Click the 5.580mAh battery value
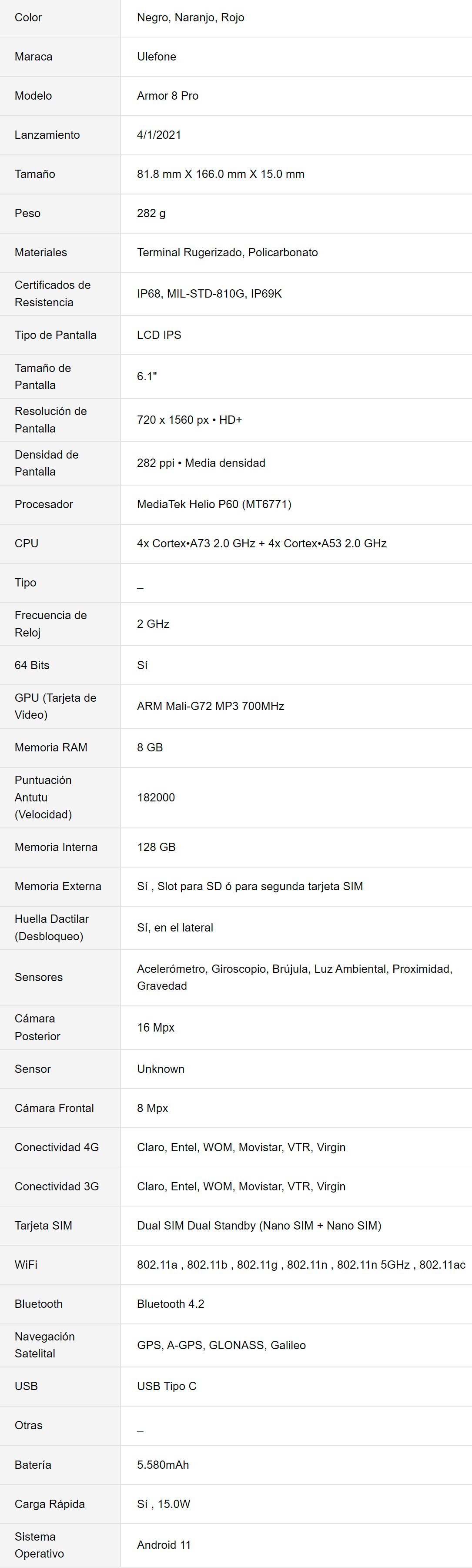This screenshot has height=1568, width=472. (163, 1464)
